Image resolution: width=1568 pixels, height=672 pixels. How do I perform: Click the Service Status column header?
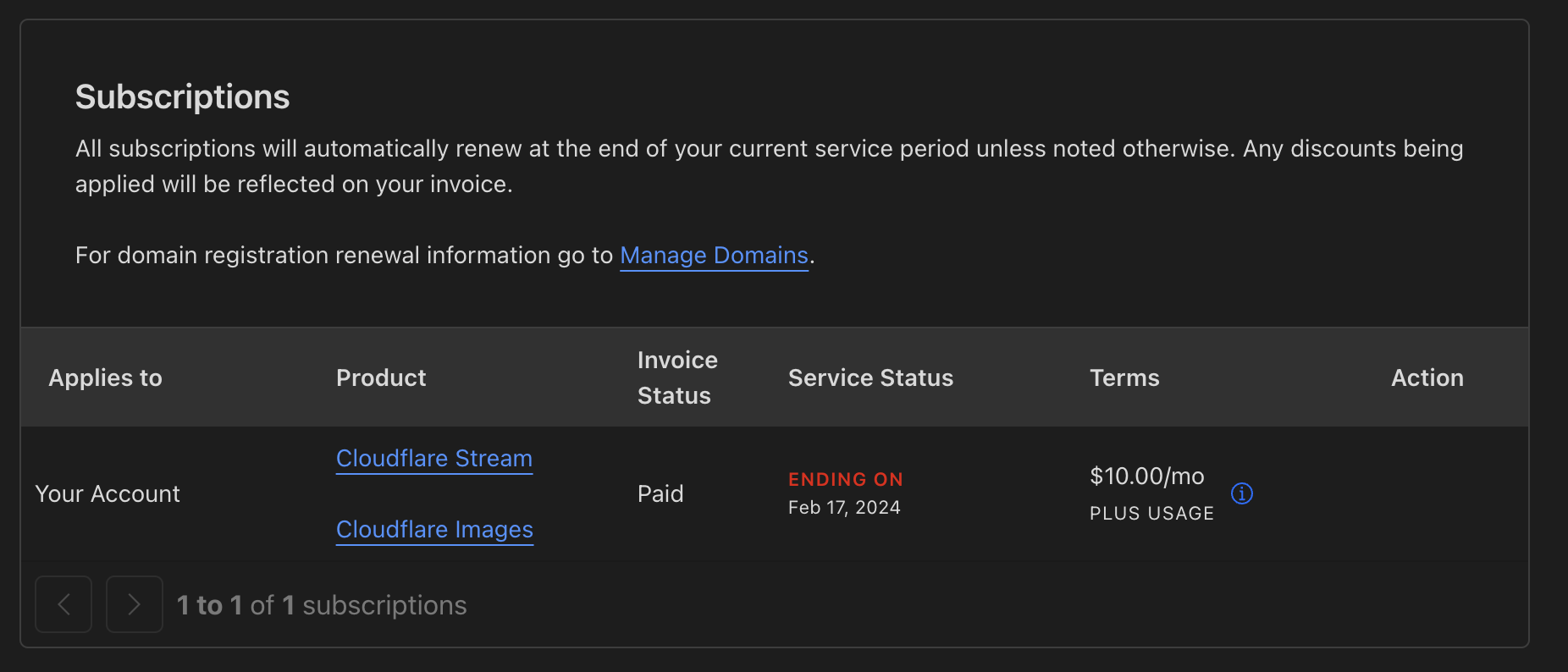[870, 377]
